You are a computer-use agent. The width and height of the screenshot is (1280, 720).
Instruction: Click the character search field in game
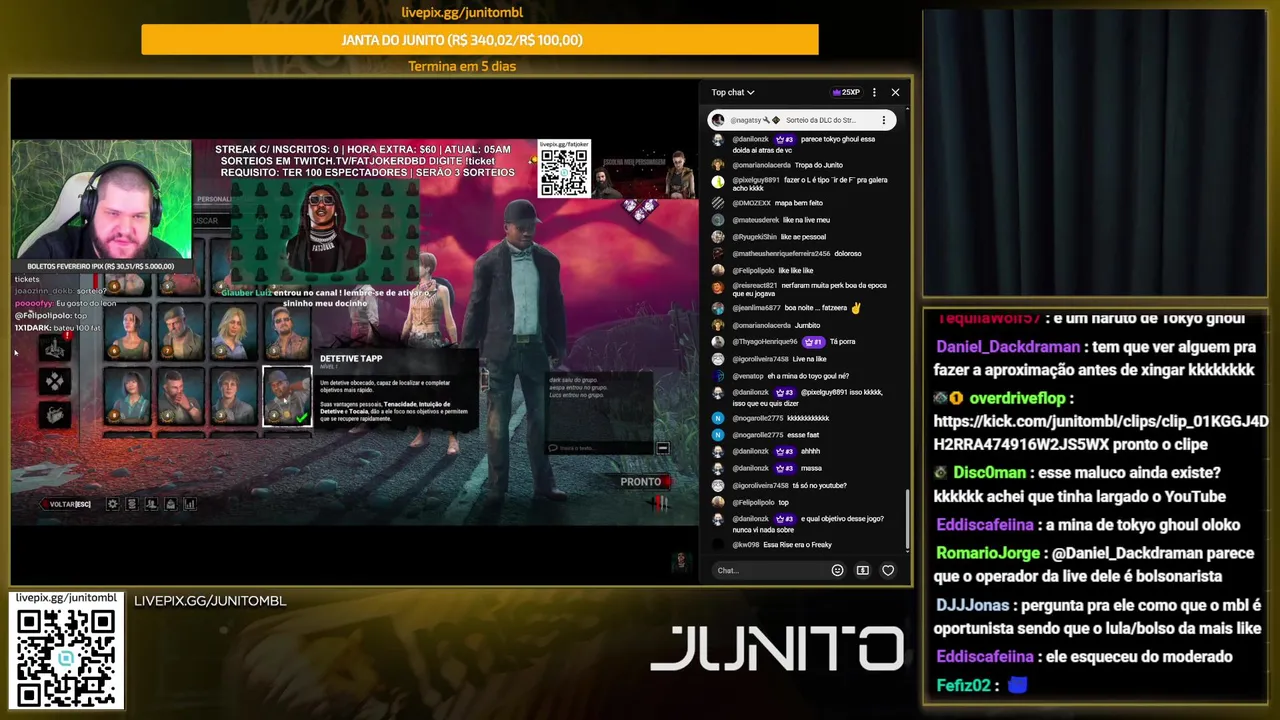point(212,220)
